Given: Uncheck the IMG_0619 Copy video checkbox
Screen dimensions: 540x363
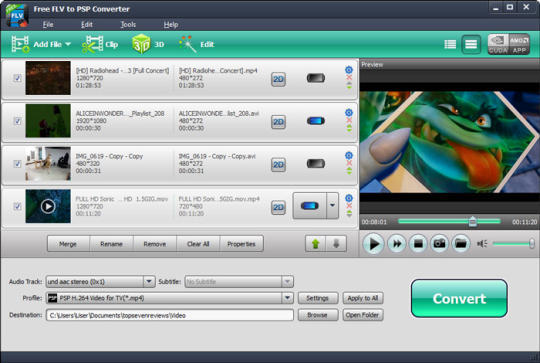Looking at the screenshot, I should tap(17, 164).
